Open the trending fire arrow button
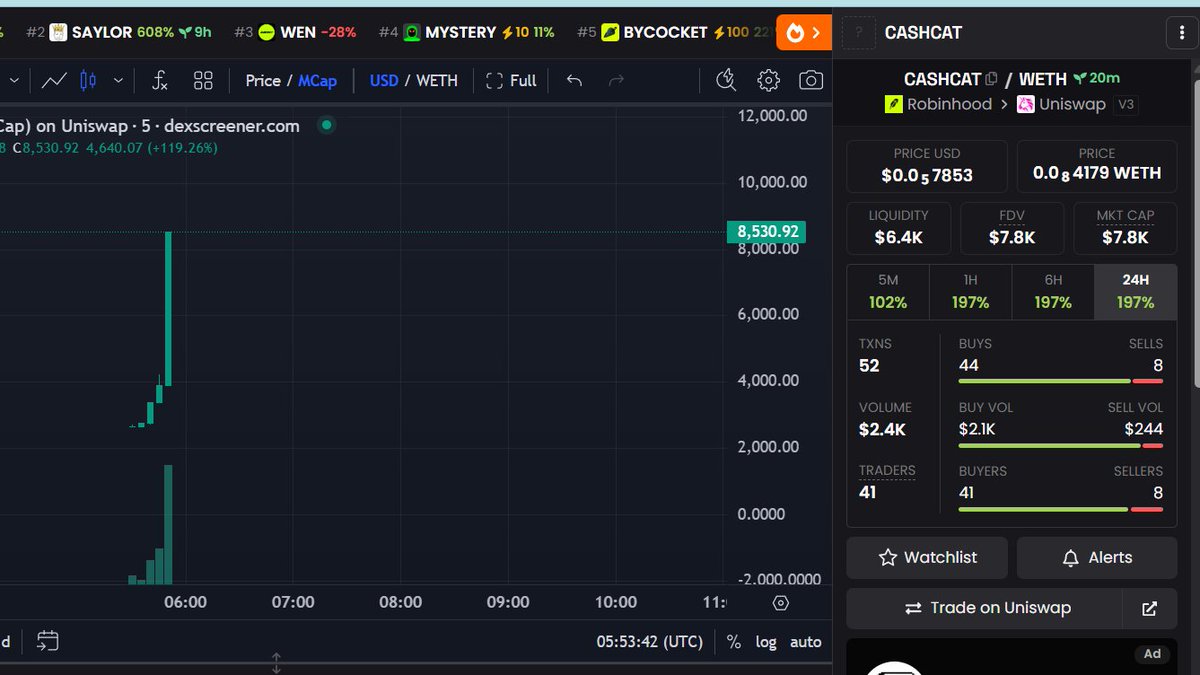Viewport: 1200px width, 675px height. 804,32
